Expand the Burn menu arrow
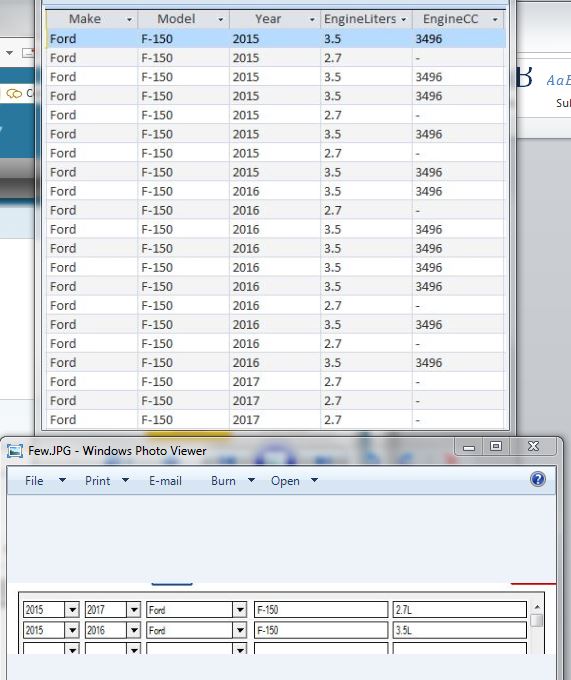The image size is (571, 680). (x=251, y=480)
